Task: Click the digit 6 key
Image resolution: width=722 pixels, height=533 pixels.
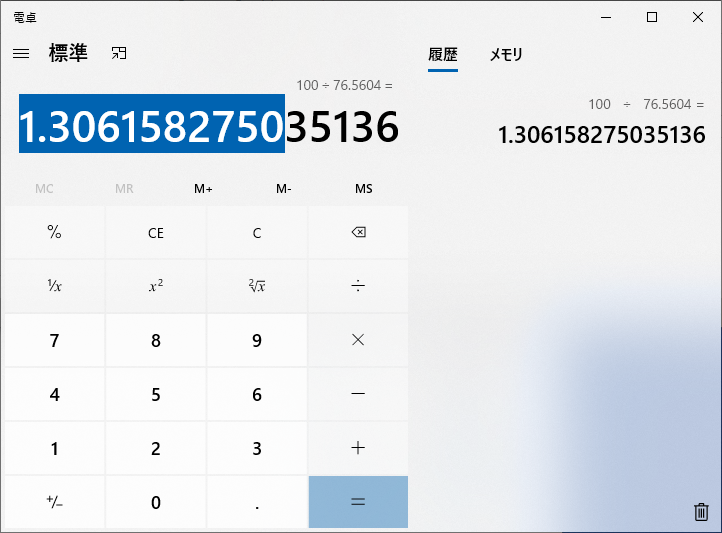Action: click(257, 394)
